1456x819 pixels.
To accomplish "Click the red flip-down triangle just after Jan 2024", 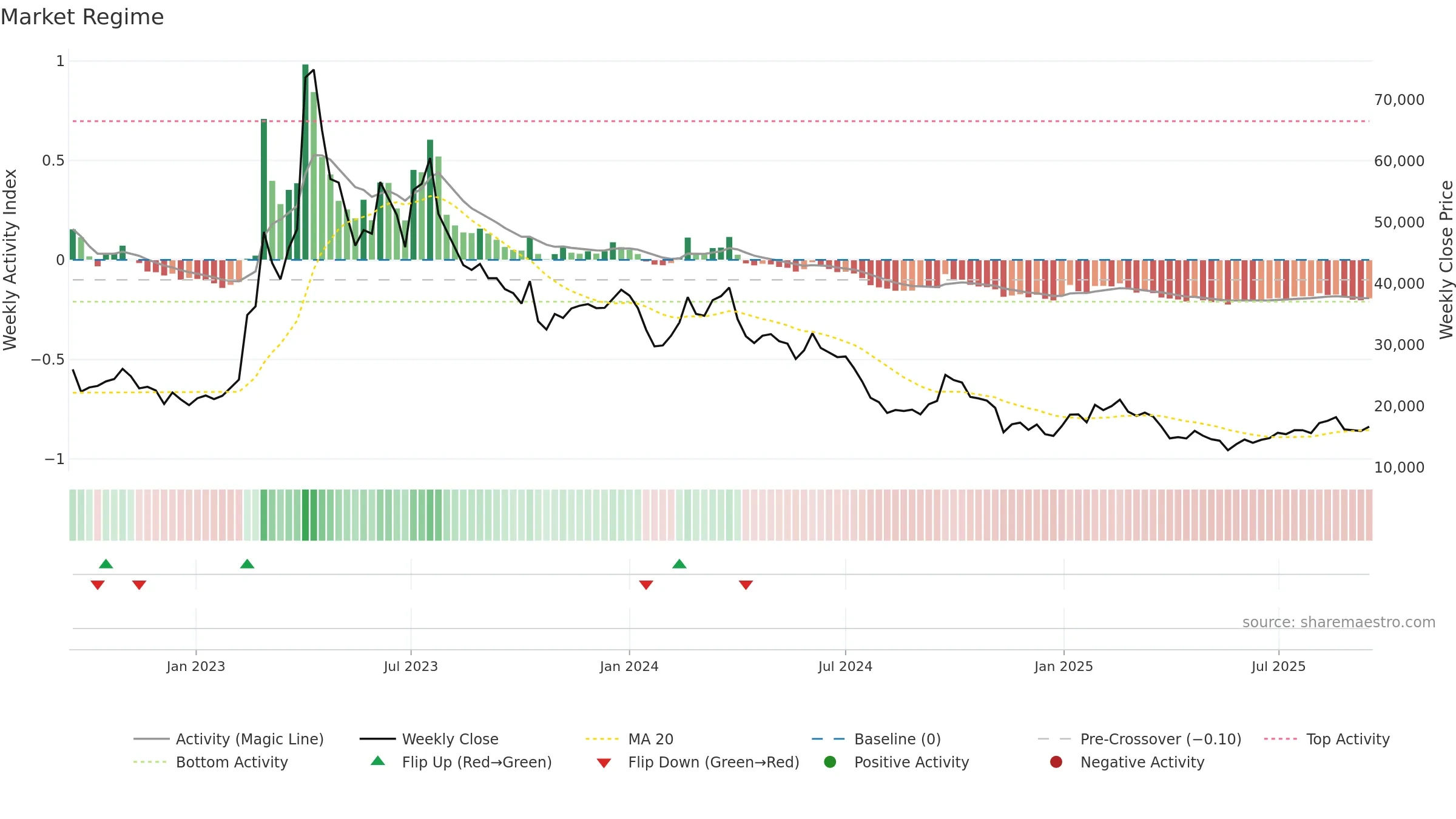I will click(x=646, y=585).
